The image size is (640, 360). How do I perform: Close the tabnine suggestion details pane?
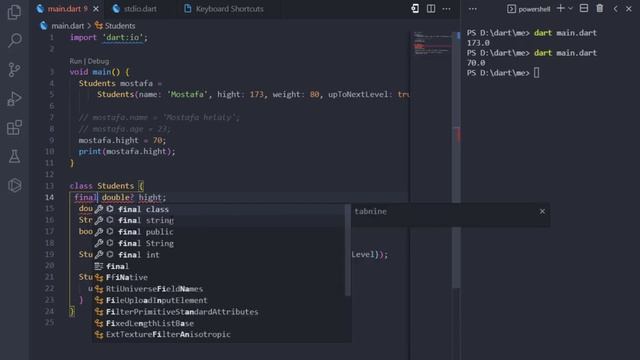542,211
